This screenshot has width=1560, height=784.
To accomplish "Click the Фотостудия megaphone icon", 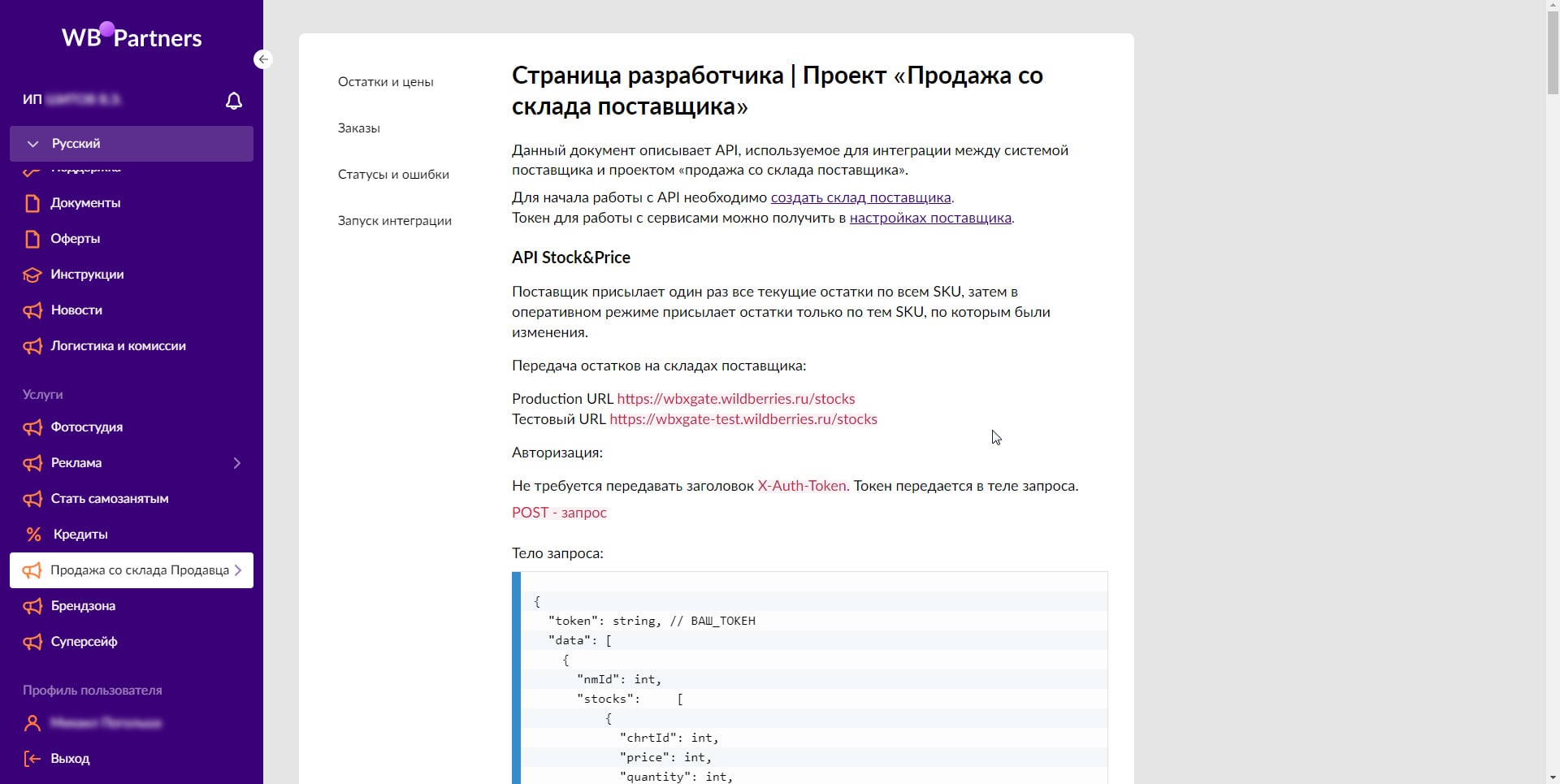I will pyautogui.click(x=32, y=427).
